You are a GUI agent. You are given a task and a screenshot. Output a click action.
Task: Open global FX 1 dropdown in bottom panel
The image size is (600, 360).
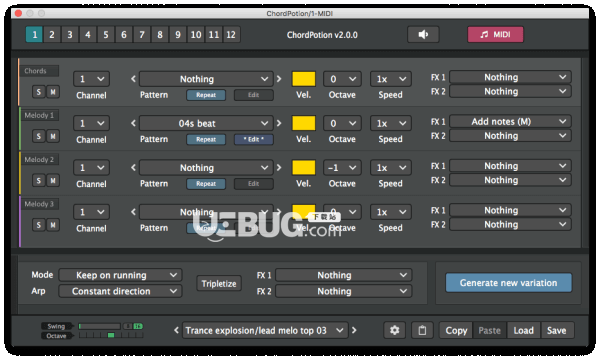point(344,275)
